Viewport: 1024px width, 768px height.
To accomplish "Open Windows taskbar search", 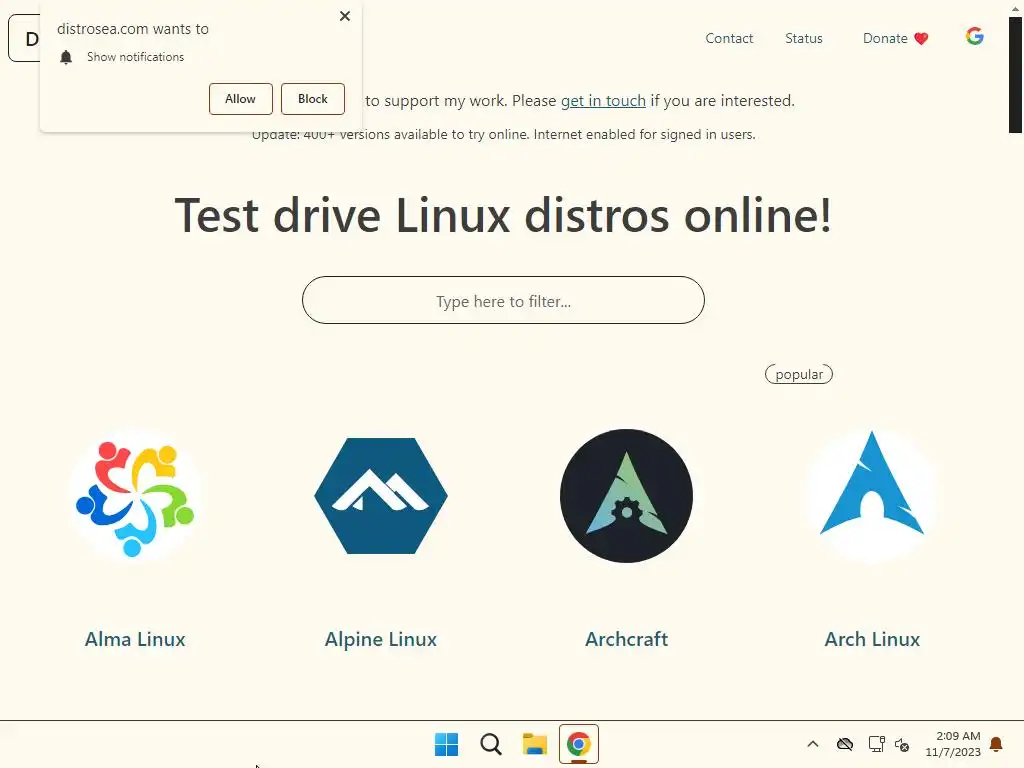I will (x=490, y=744).
